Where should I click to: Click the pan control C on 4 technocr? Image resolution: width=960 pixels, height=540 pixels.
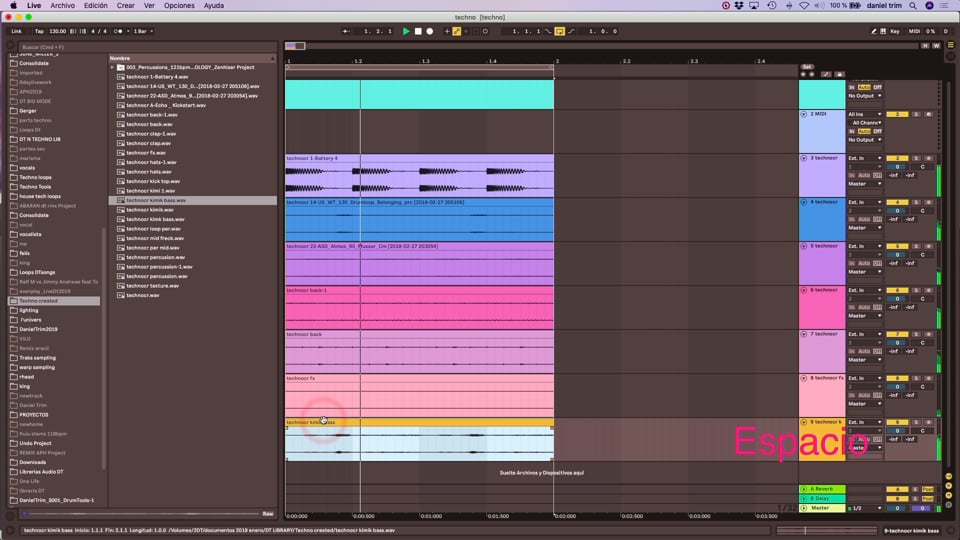923,211
